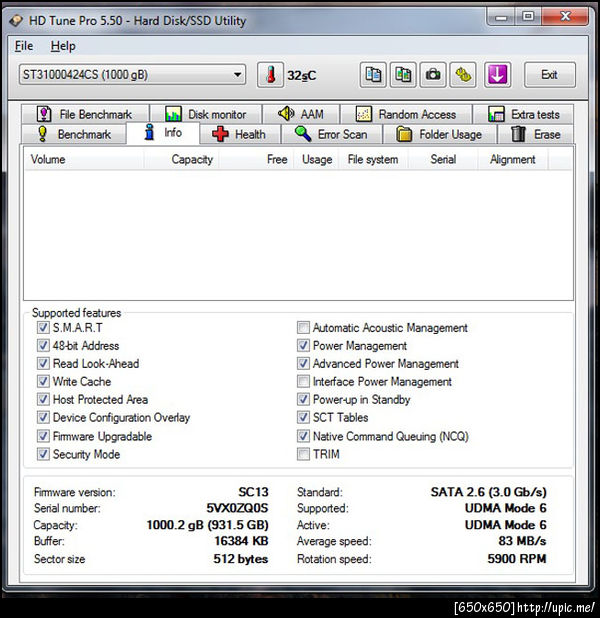The image size is (600, 618).
Task: Click the buffer value 16384 KB
Action: pyautogui.click(x=241, y=541)
